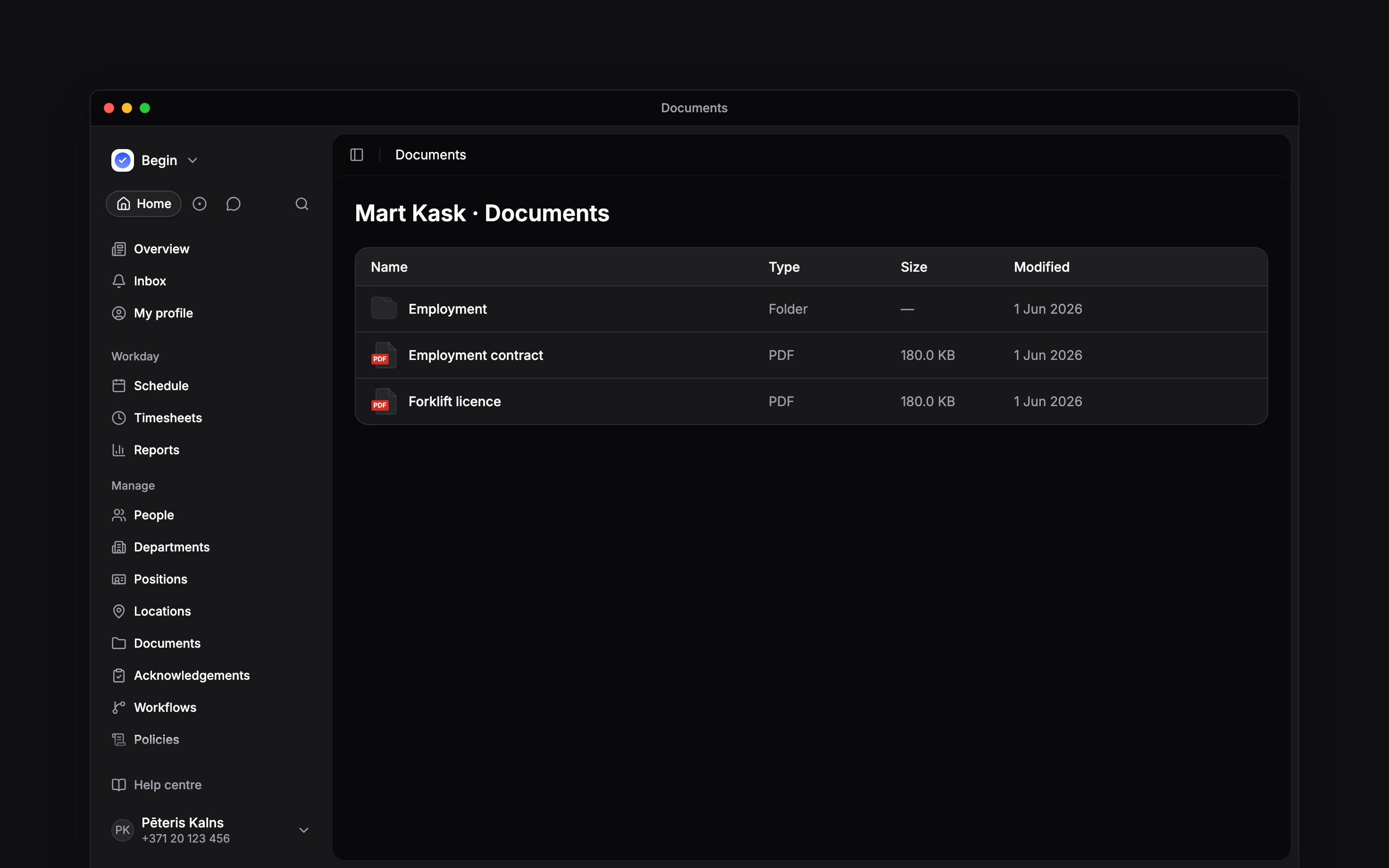The width and height of the screenshot is (1389, 868).
Task: Open Departments in the sidebar
Action: tap(172, 547)
